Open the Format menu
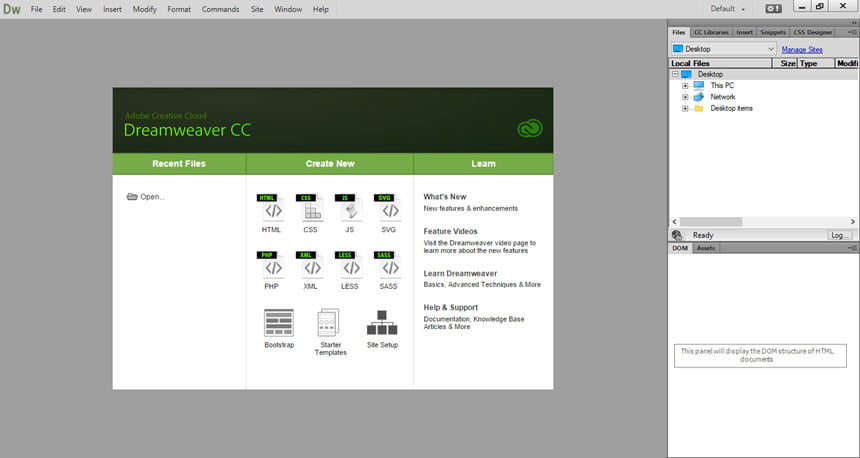 point(179,9)
